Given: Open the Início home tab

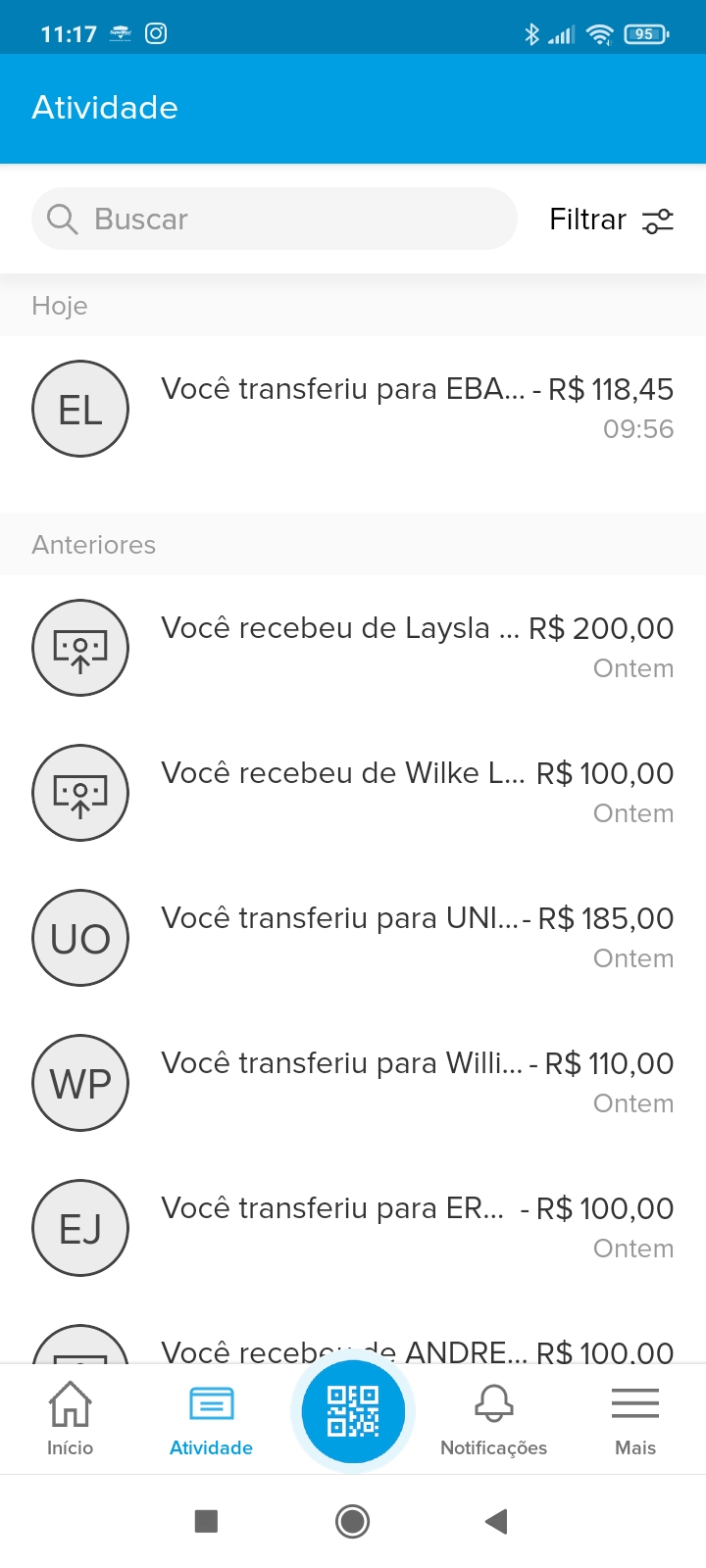Looking at the screenshot, I should [70, 1417].
